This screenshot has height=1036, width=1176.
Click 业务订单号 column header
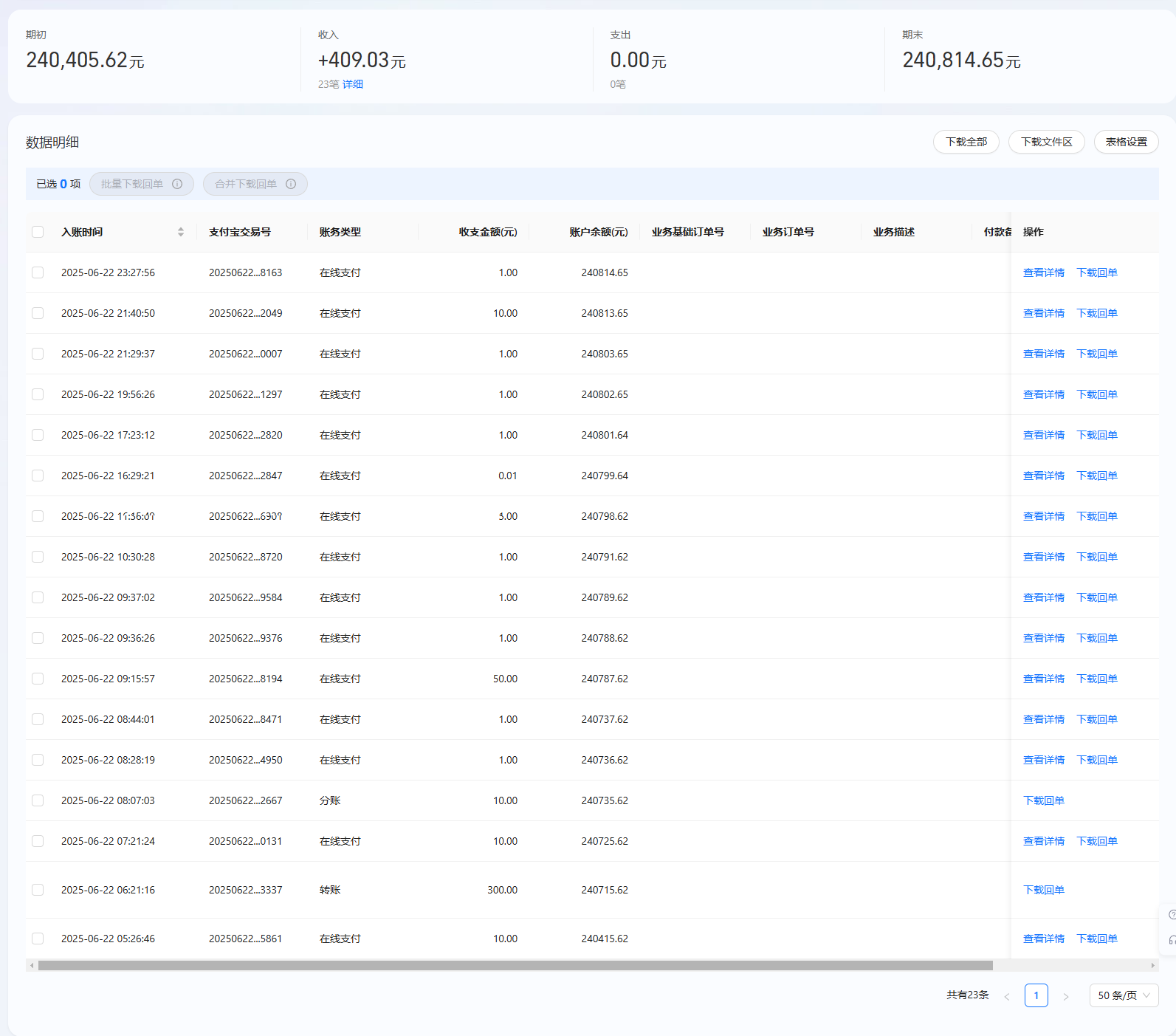(788, 232)
